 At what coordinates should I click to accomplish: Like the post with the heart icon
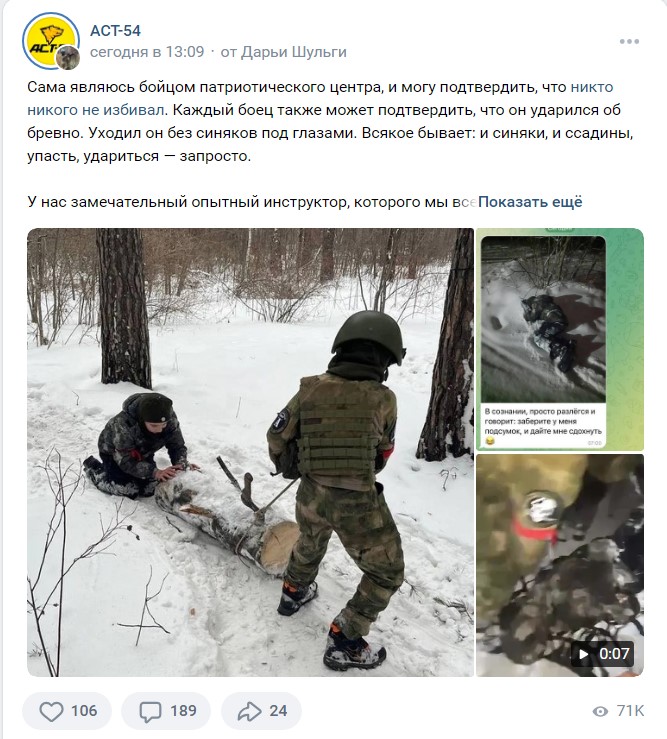click(x=51, y=711)
